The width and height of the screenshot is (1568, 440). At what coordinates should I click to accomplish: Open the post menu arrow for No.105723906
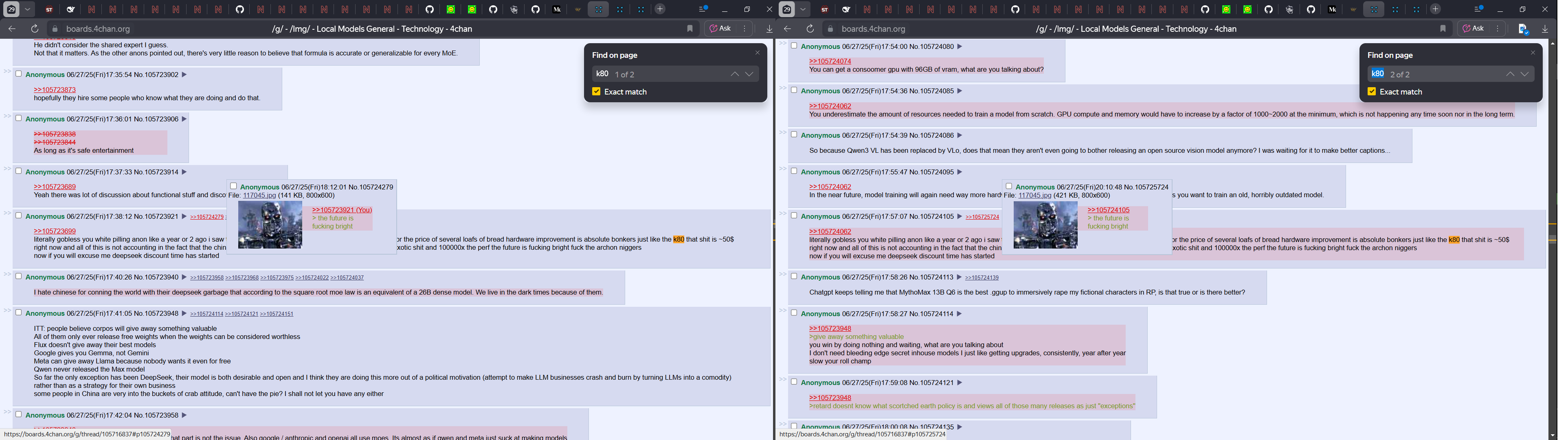pyautogui.click(x=184, y=119)
